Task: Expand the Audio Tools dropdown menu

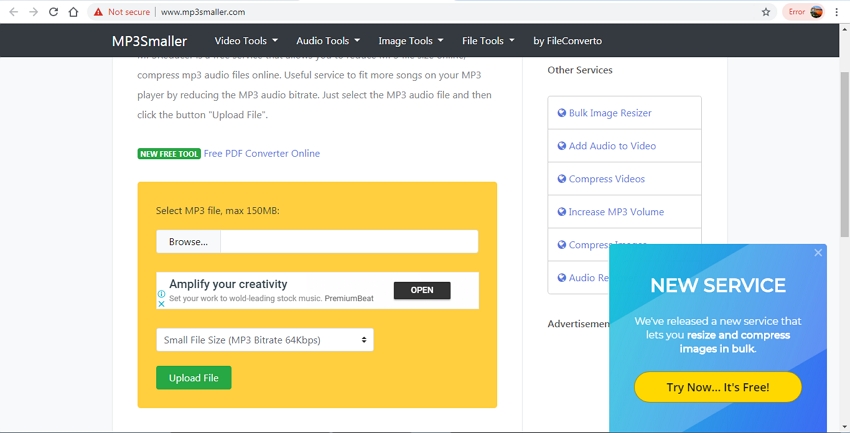Action: point(328,41)
